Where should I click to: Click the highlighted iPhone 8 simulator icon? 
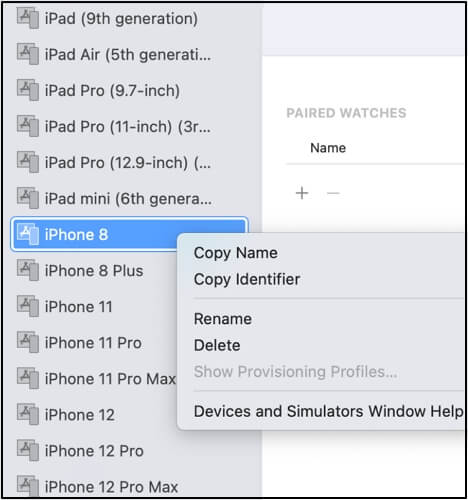(x=28, y=234)
